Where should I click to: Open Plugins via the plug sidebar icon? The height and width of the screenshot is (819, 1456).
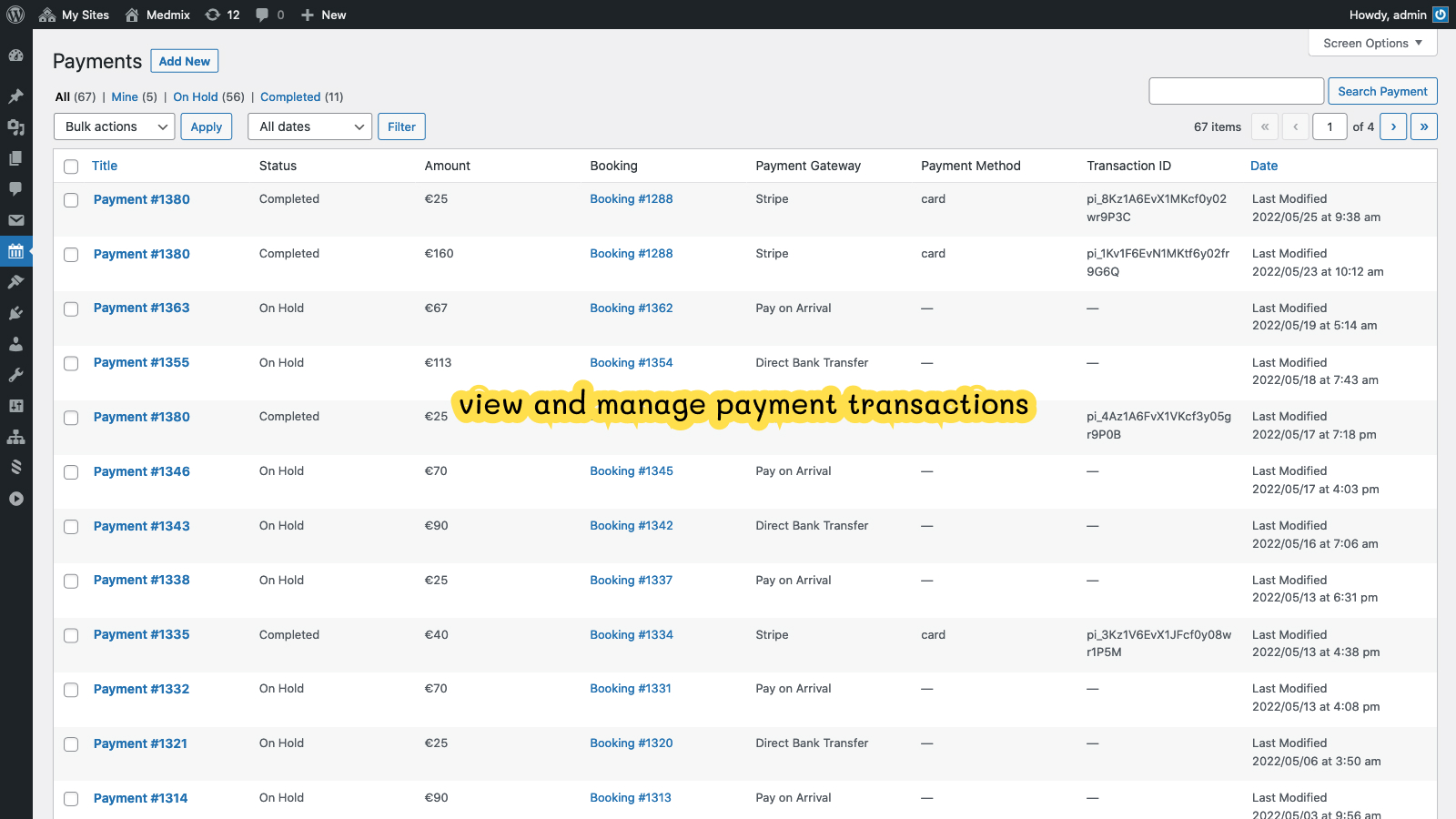click(x=15, y=313)
